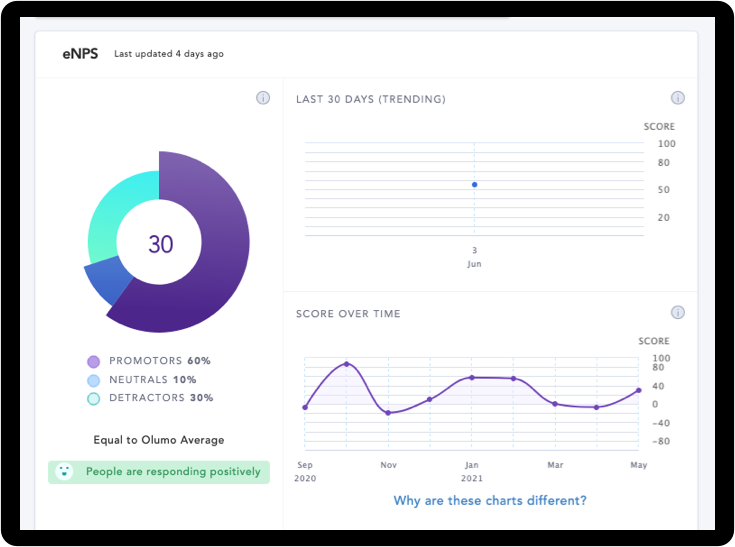Open info icon for Score Over Time chart
This screenshot has height=547, width=735.
tap(678, 312)
